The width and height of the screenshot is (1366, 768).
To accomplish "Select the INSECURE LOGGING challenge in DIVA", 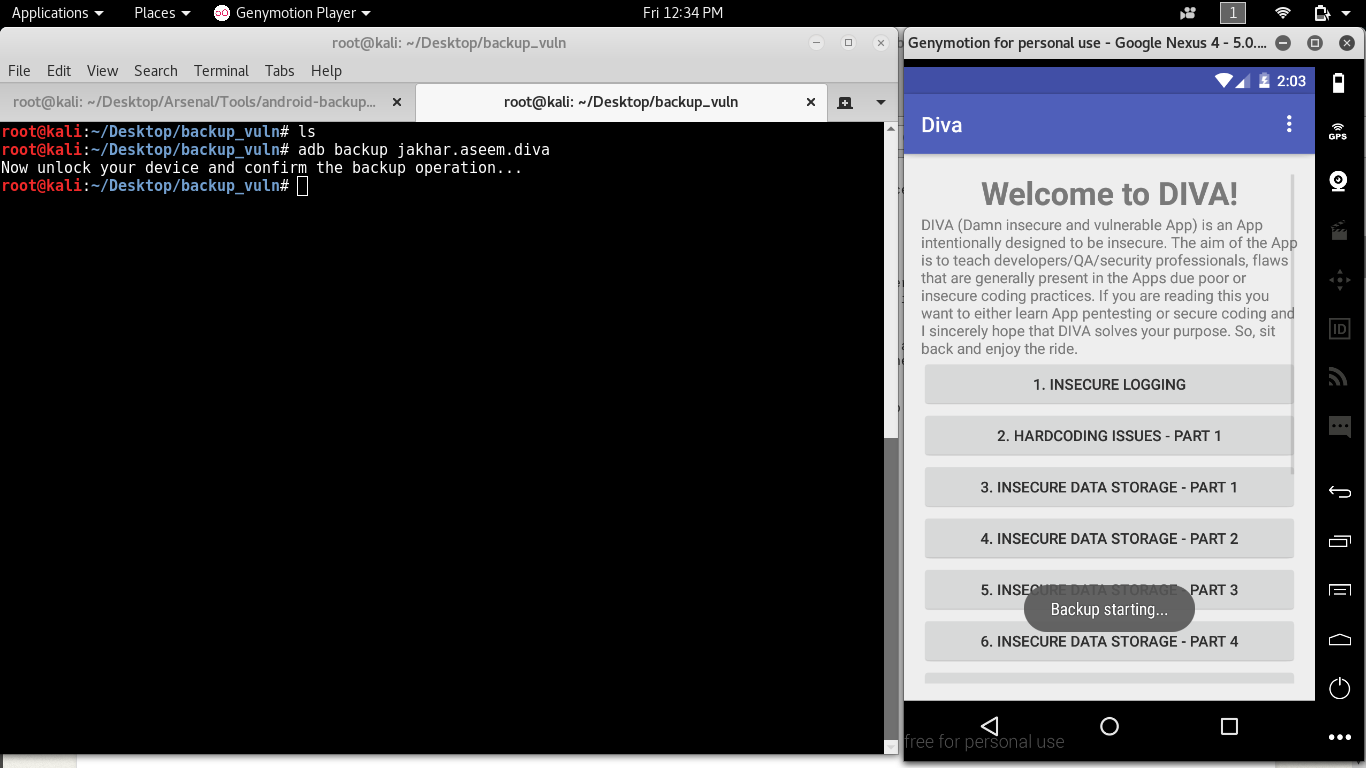I will click(1109, 384).
